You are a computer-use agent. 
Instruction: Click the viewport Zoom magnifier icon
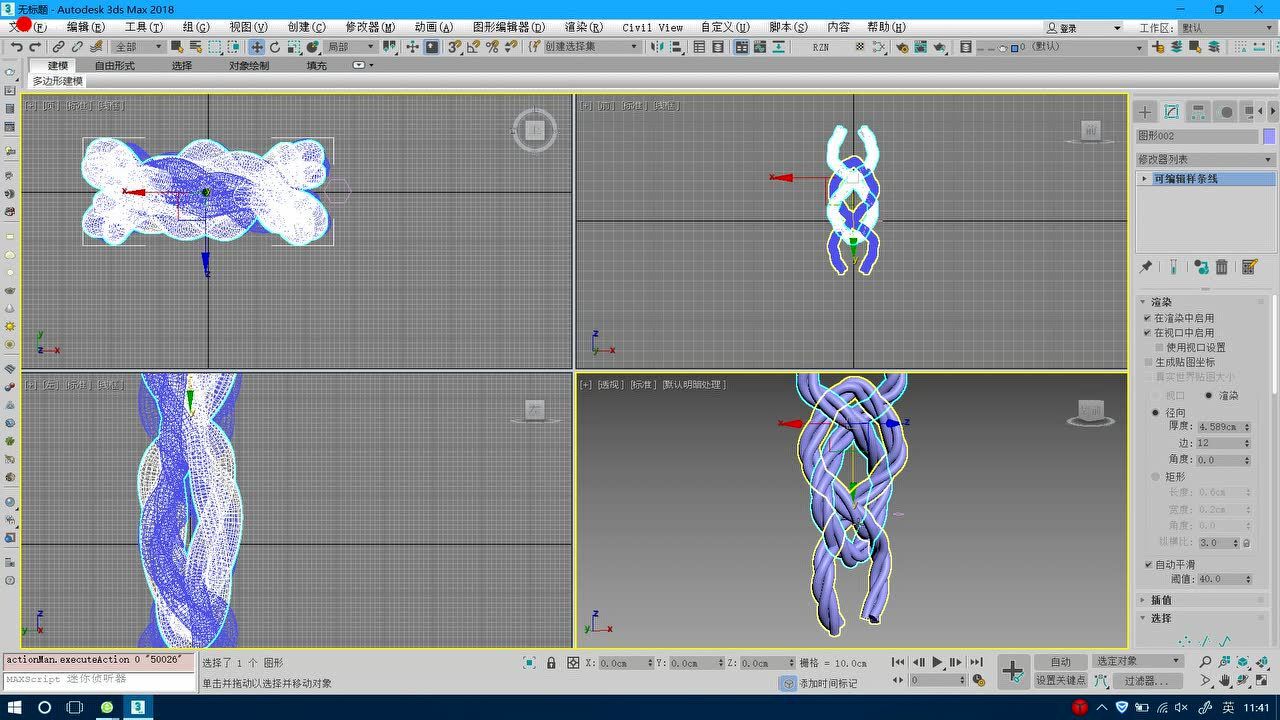click(x=1205, y=662)
